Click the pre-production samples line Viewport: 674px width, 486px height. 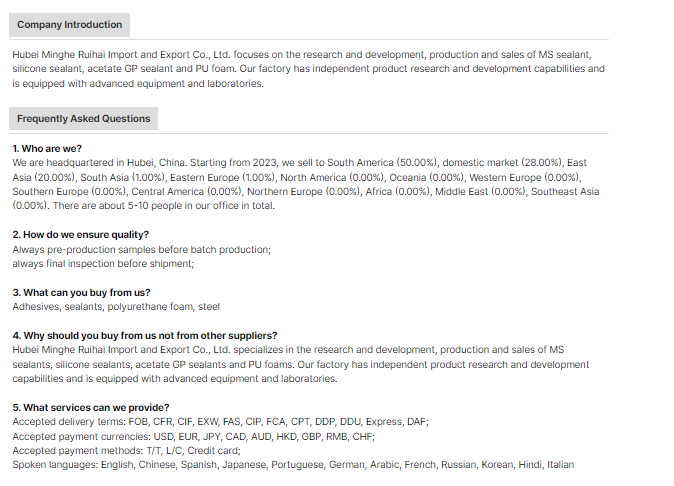pyautogui.click(x=141, y=250)
